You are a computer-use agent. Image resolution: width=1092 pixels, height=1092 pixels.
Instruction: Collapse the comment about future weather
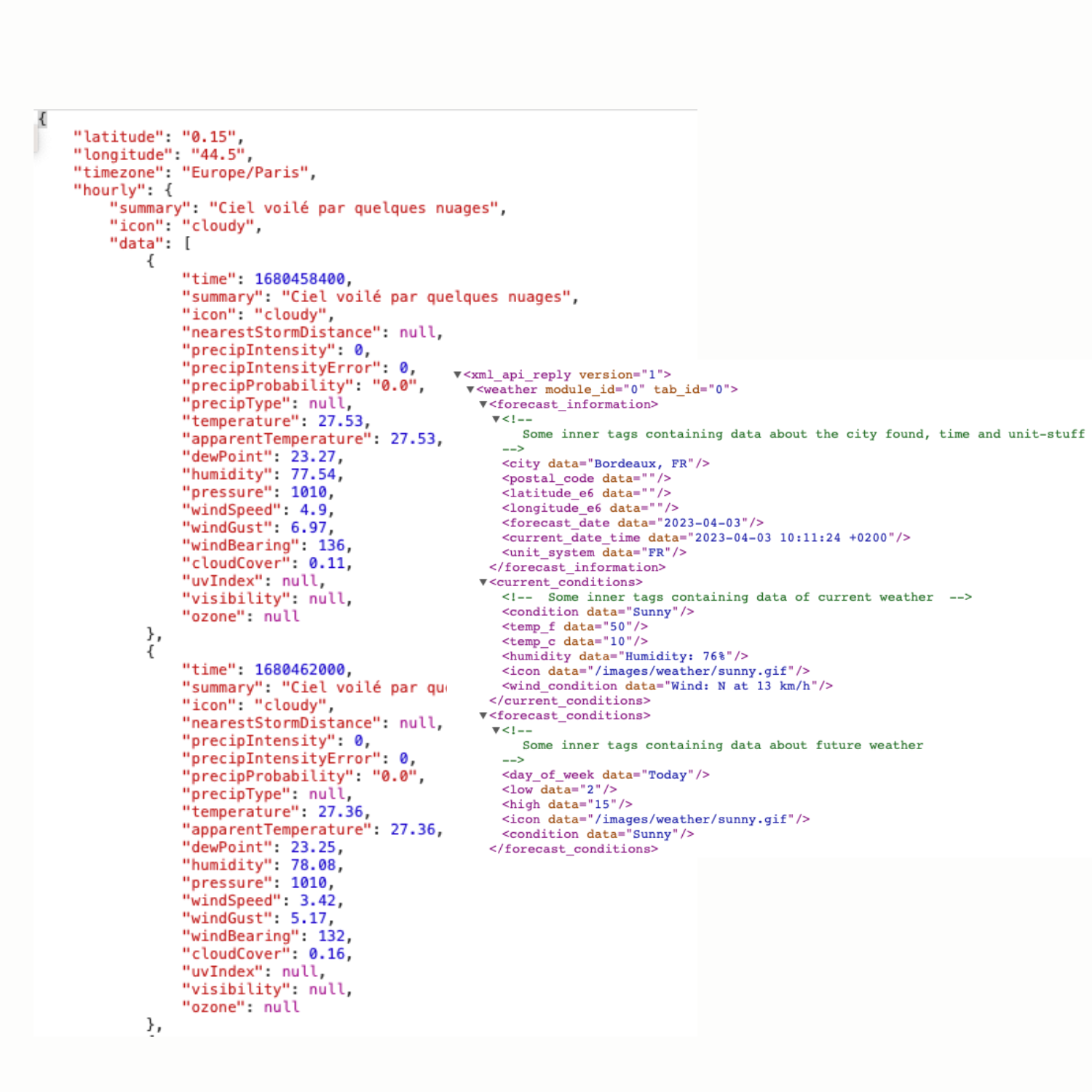click(x=496, y=730)
